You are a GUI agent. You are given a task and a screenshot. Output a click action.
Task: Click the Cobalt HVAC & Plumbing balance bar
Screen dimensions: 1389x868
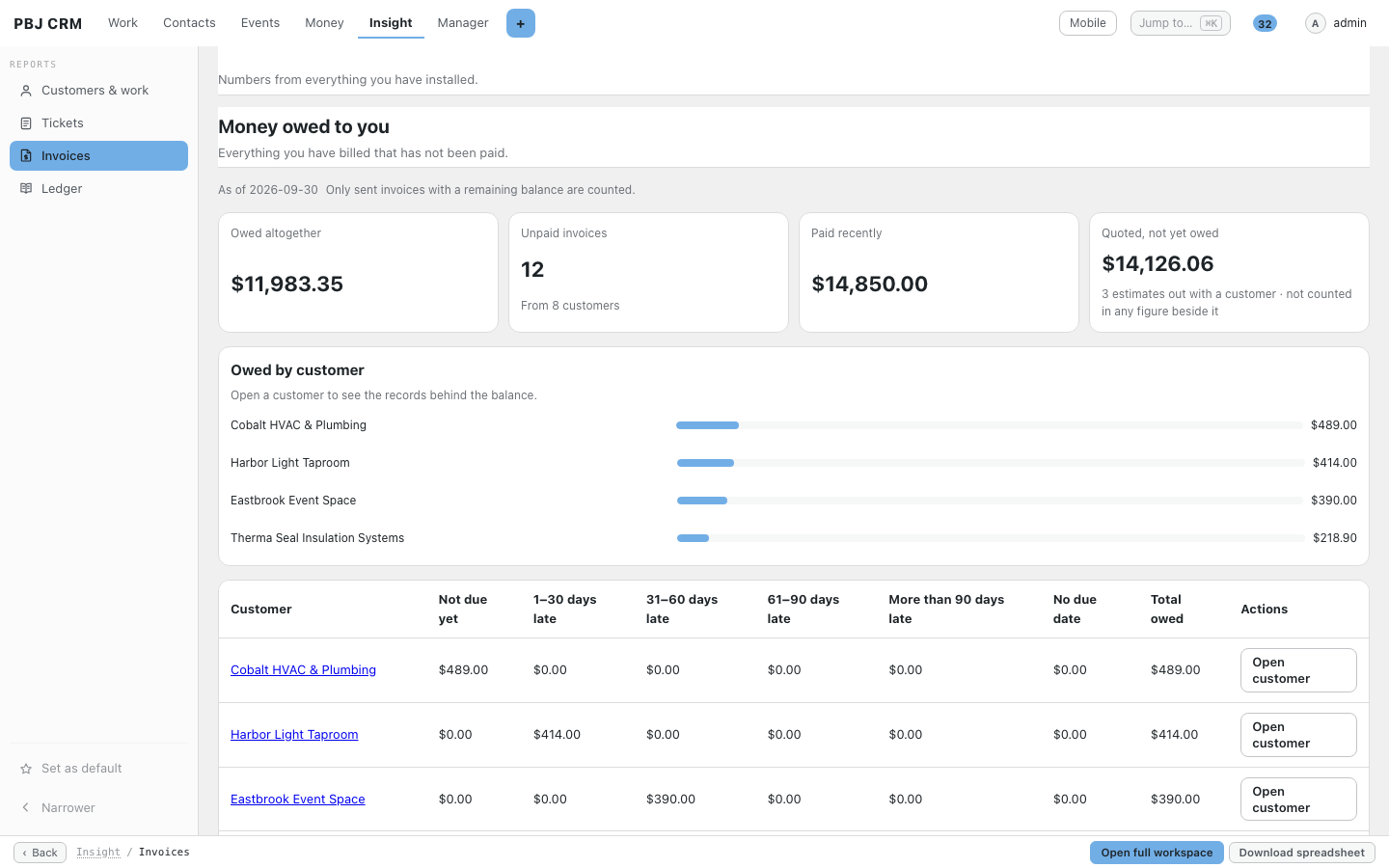tap(990, 425)
